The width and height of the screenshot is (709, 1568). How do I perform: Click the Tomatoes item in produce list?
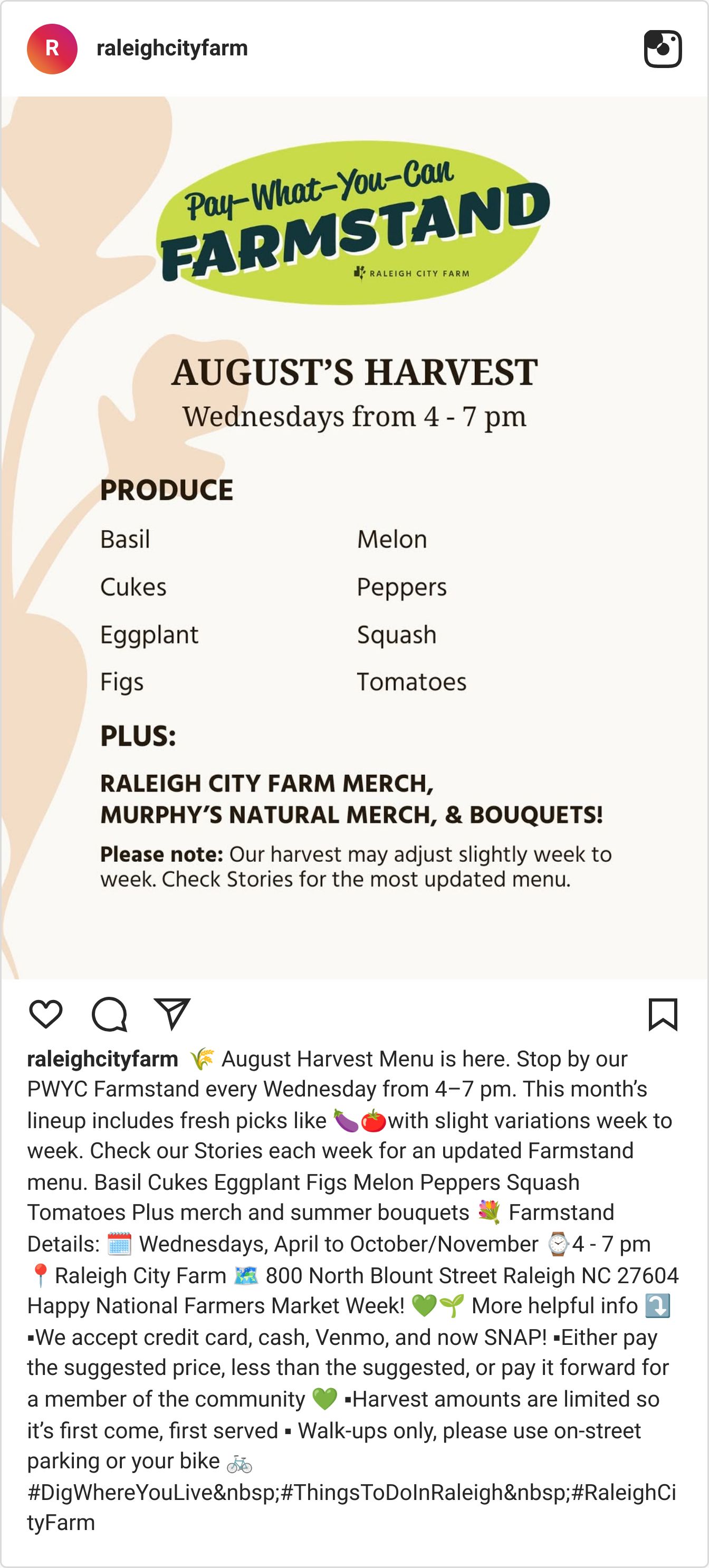[411, 682]
